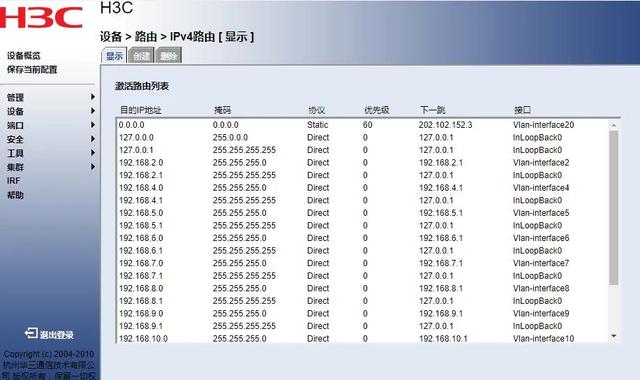Select the Static protocol cell
The width and height of the screenshot is (640, 380).
pyautogui.click(x=317, y=125)
